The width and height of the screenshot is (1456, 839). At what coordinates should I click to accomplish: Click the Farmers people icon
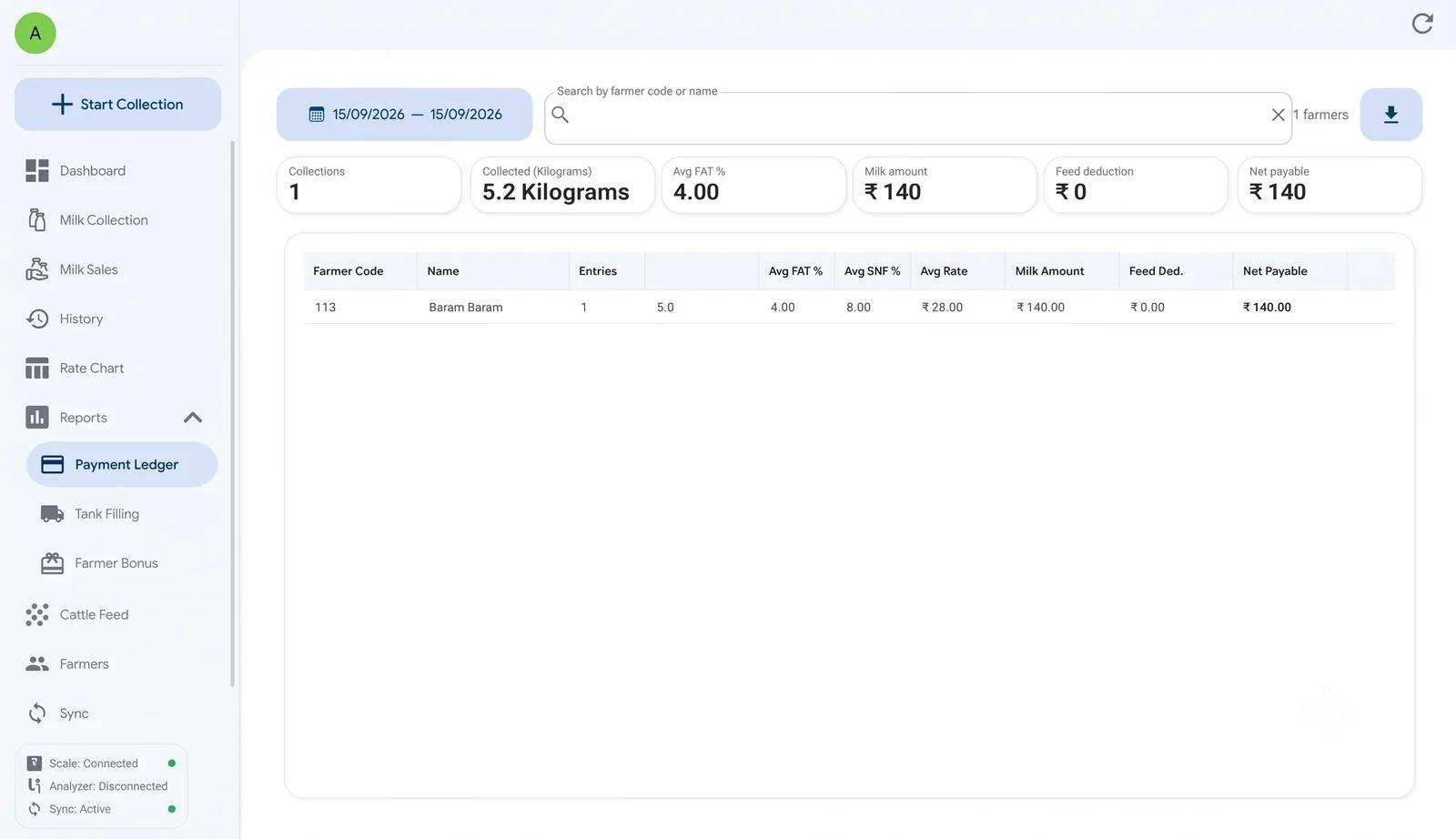pyautogui.click(x=37, y=664)
